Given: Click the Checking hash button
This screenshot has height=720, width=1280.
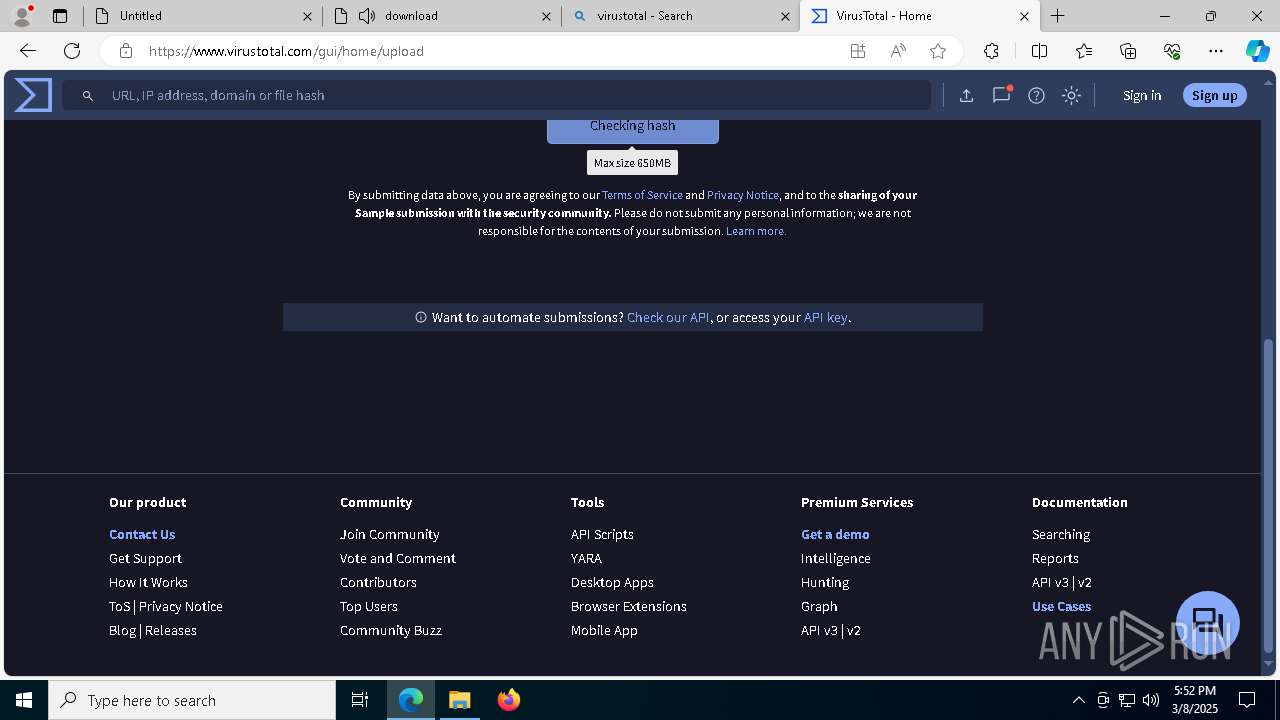Looking at the screenshot, I should (x=633, y=129).
